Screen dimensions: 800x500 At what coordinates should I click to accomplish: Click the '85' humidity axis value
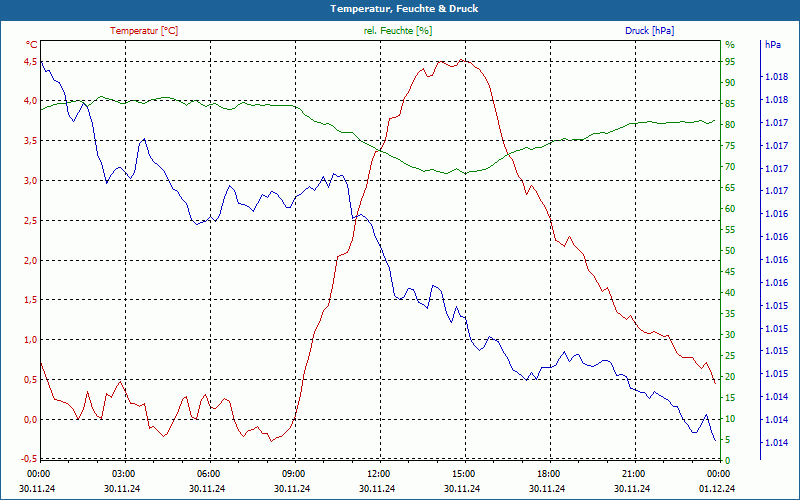(730, 104)
